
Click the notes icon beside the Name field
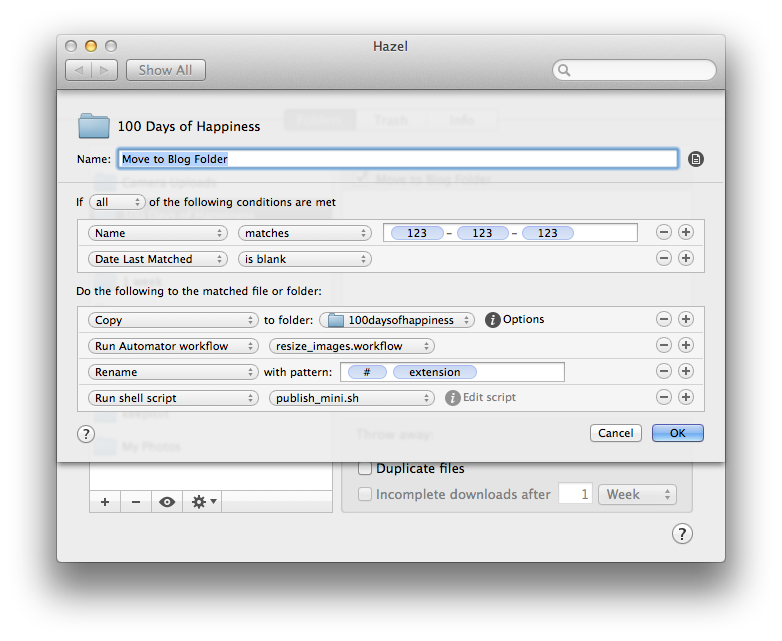coord(696,159)
